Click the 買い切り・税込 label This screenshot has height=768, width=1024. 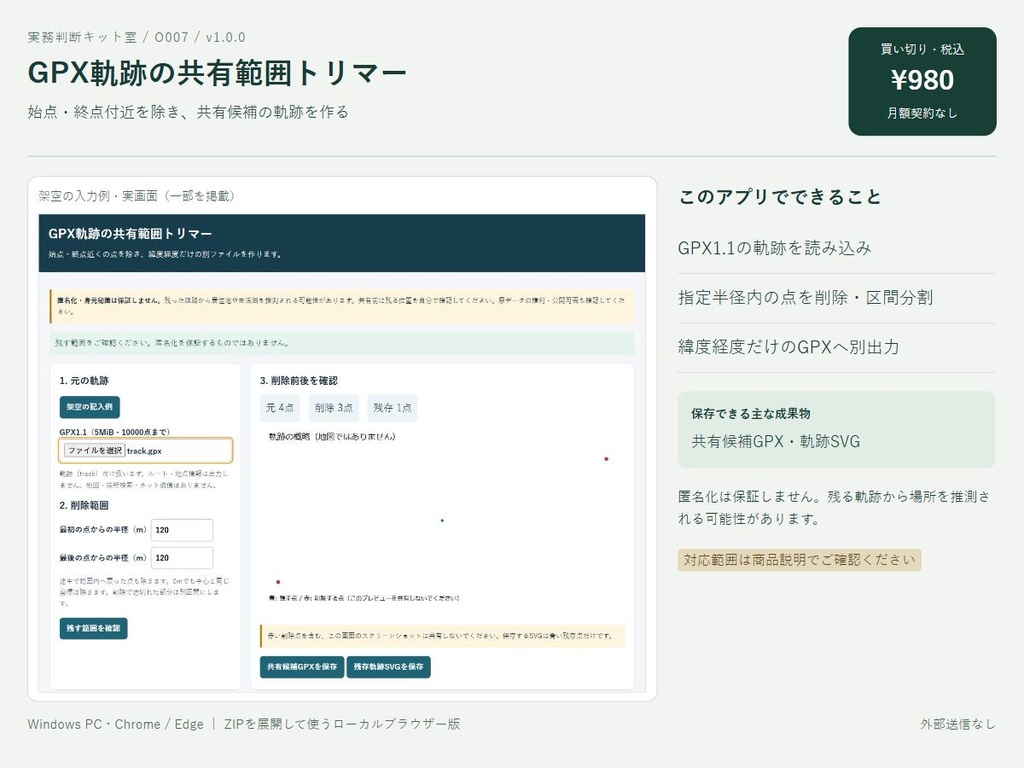[x=922, y=49]
